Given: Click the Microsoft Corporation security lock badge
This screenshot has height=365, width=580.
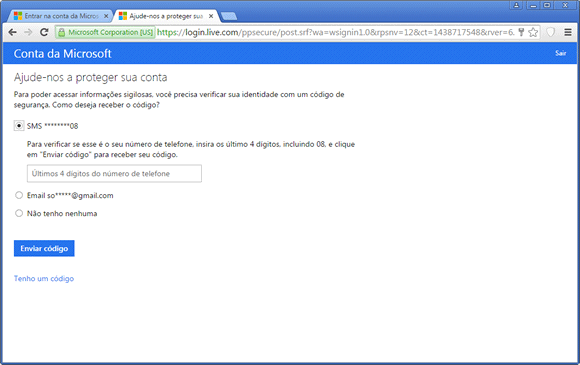Looking at the screenshot, I should 106,33.
